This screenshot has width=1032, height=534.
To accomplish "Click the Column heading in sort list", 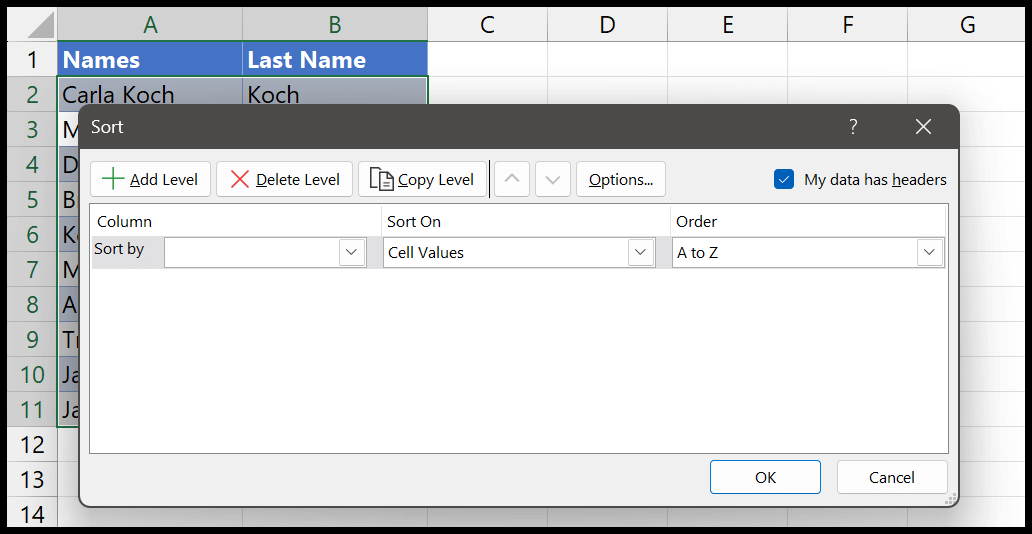I will [x=124, y=221].
